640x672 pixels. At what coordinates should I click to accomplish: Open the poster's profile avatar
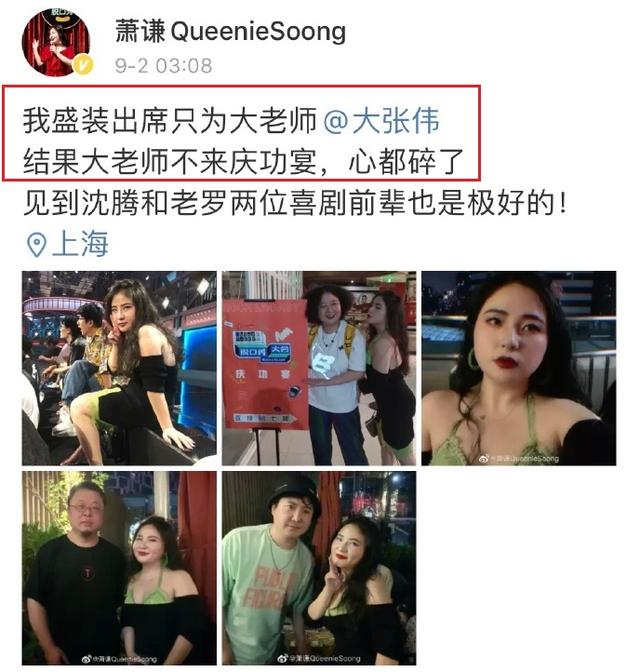click(x=56, y=42)
